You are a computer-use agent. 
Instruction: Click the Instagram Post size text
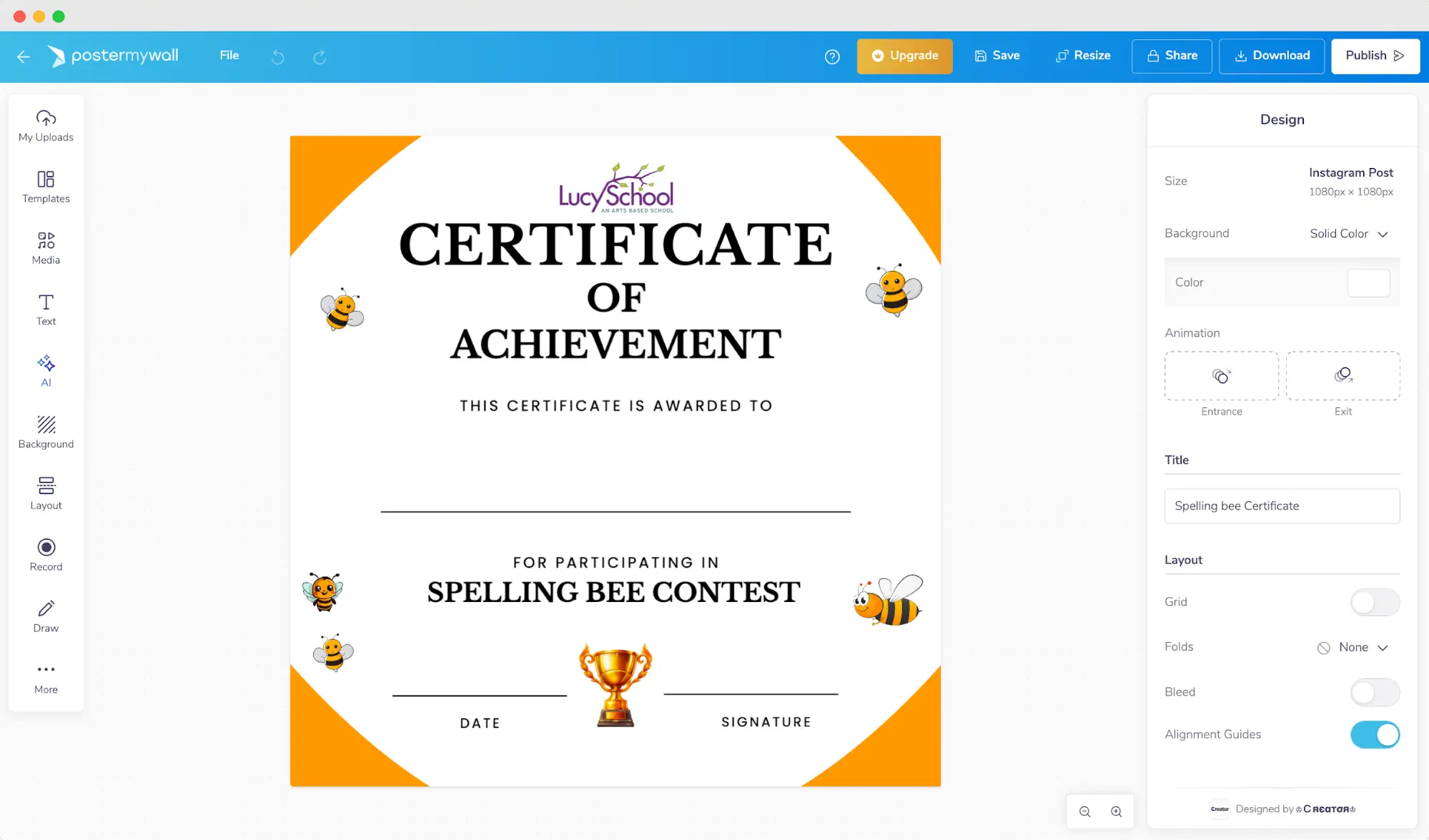[1350, 173]
